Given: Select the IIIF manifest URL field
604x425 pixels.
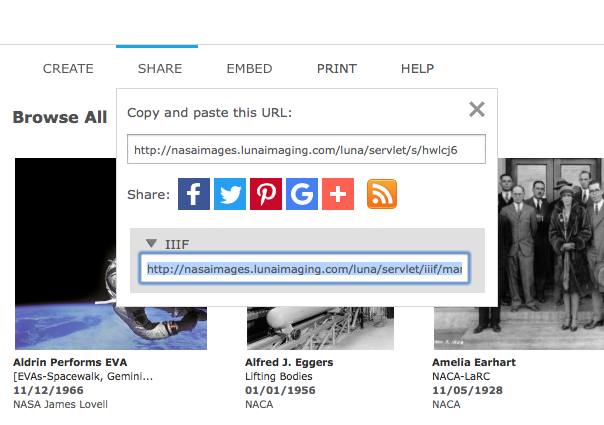Looking at the screenshot, I should [304, 269].
